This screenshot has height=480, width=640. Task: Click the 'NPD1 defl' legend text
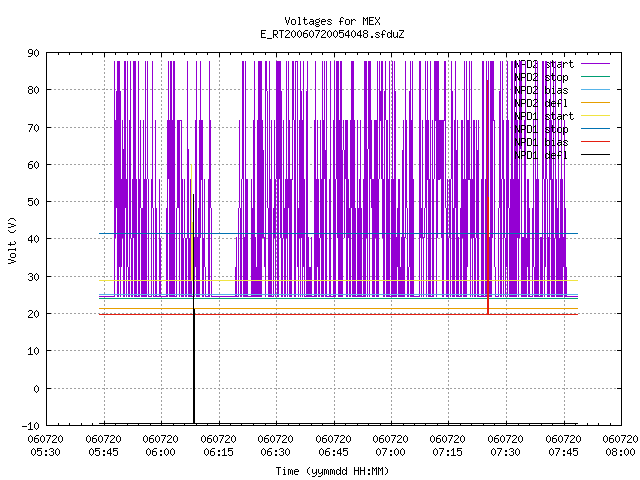[541, 155]
